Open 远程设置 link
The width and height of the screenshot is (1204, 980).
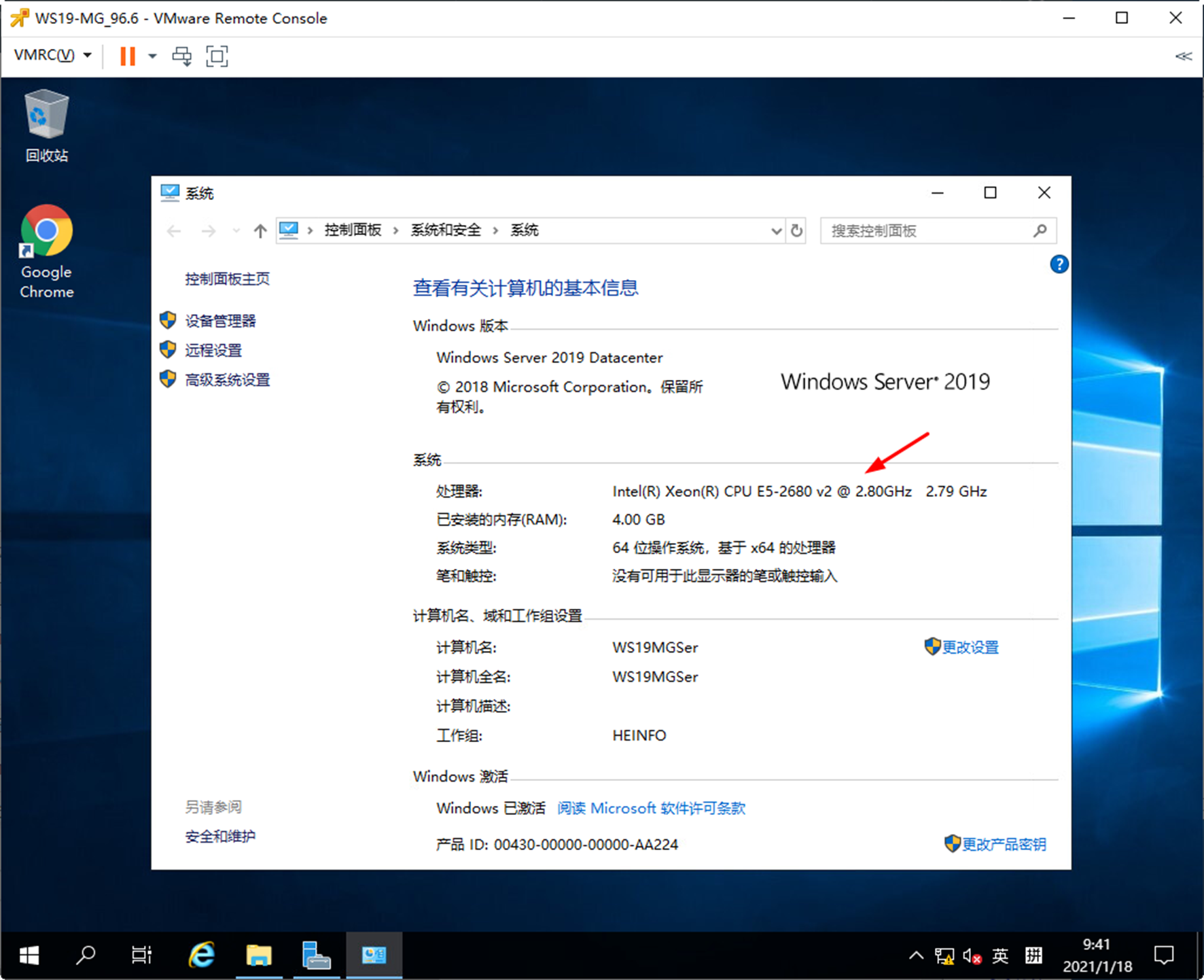pyautogui.click(x=213, y=350)
